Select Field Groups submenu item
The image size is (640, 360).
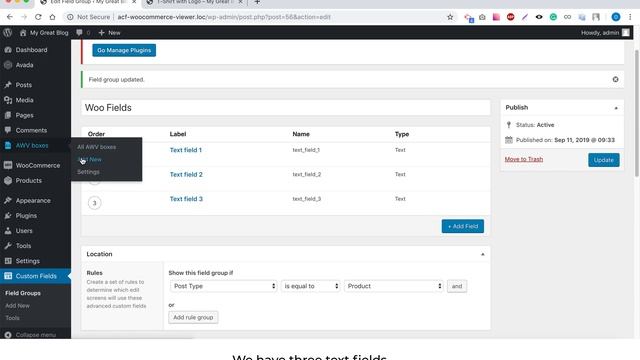23,293
